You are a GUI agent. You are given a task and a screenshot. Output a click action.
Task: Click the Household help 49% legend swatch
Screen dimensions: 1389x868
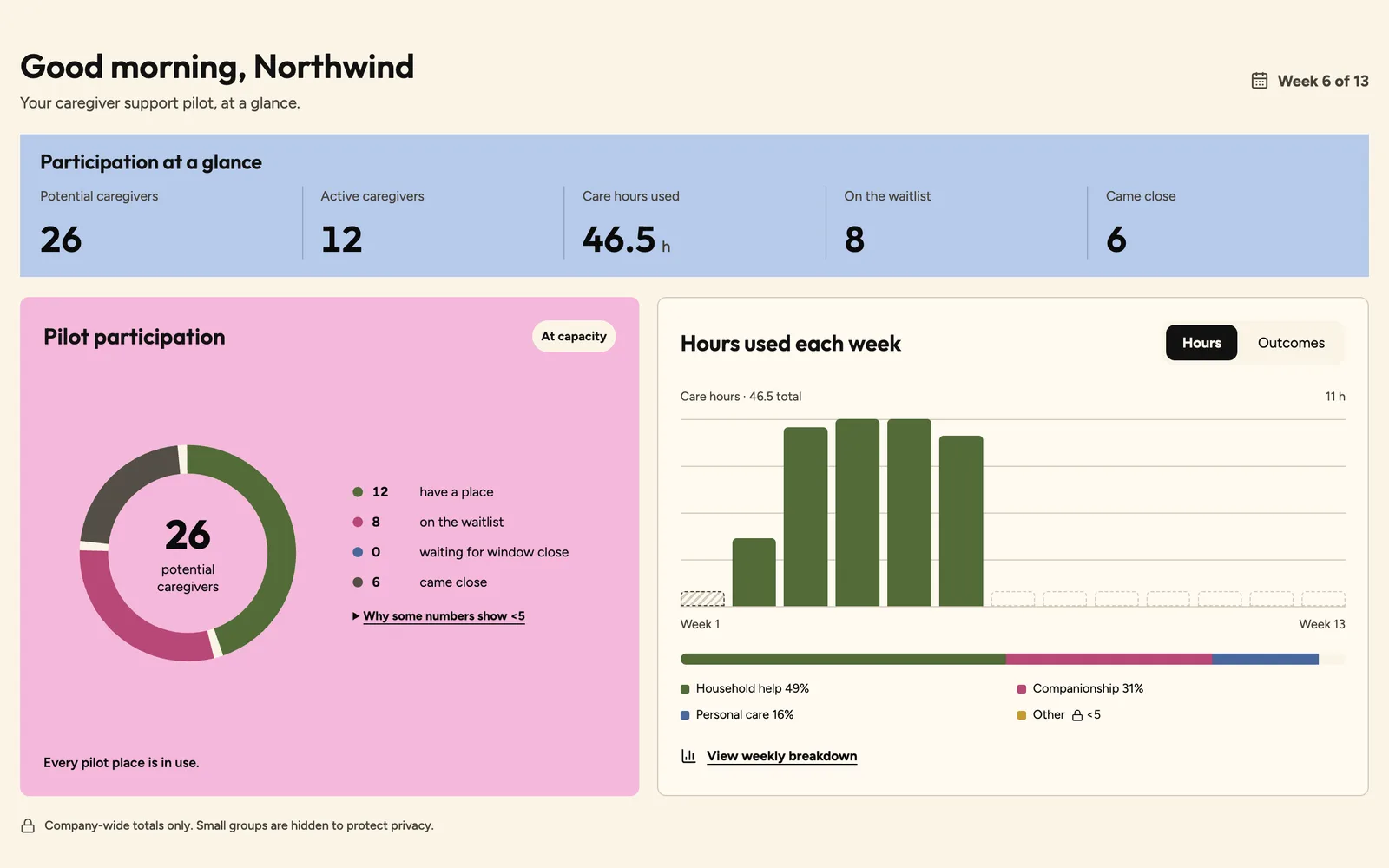click(685, 689)
